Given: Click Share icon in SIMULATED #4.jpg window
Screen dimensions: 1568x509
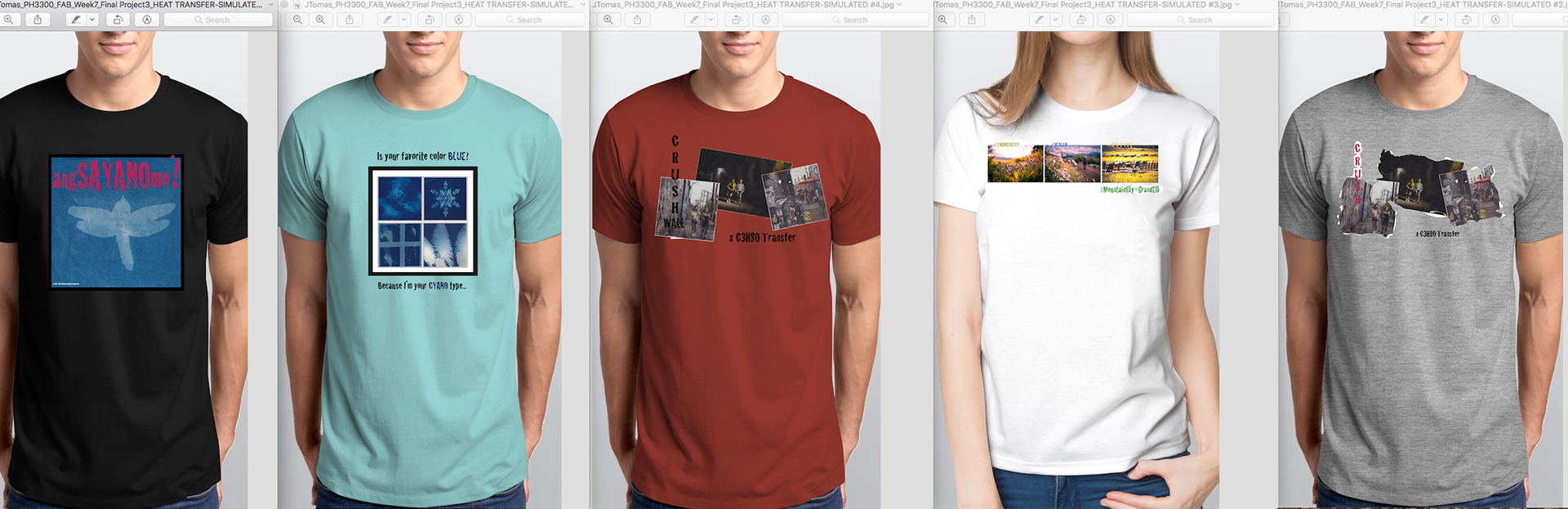Looking at the screenshot, I should pos(637,20).
